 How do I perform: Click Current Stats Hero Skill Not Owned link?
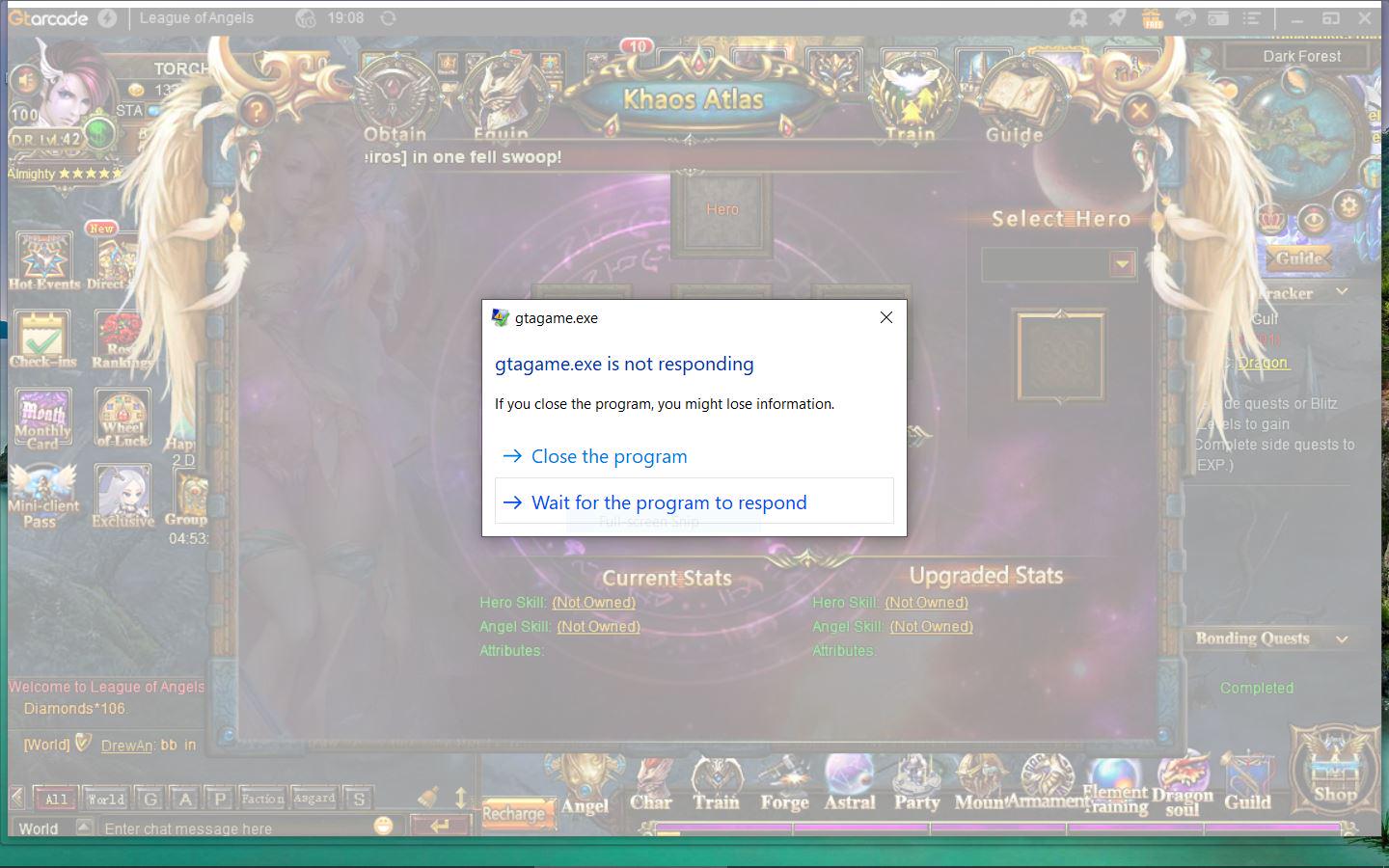pyautogui.click(x=593, y=602)
